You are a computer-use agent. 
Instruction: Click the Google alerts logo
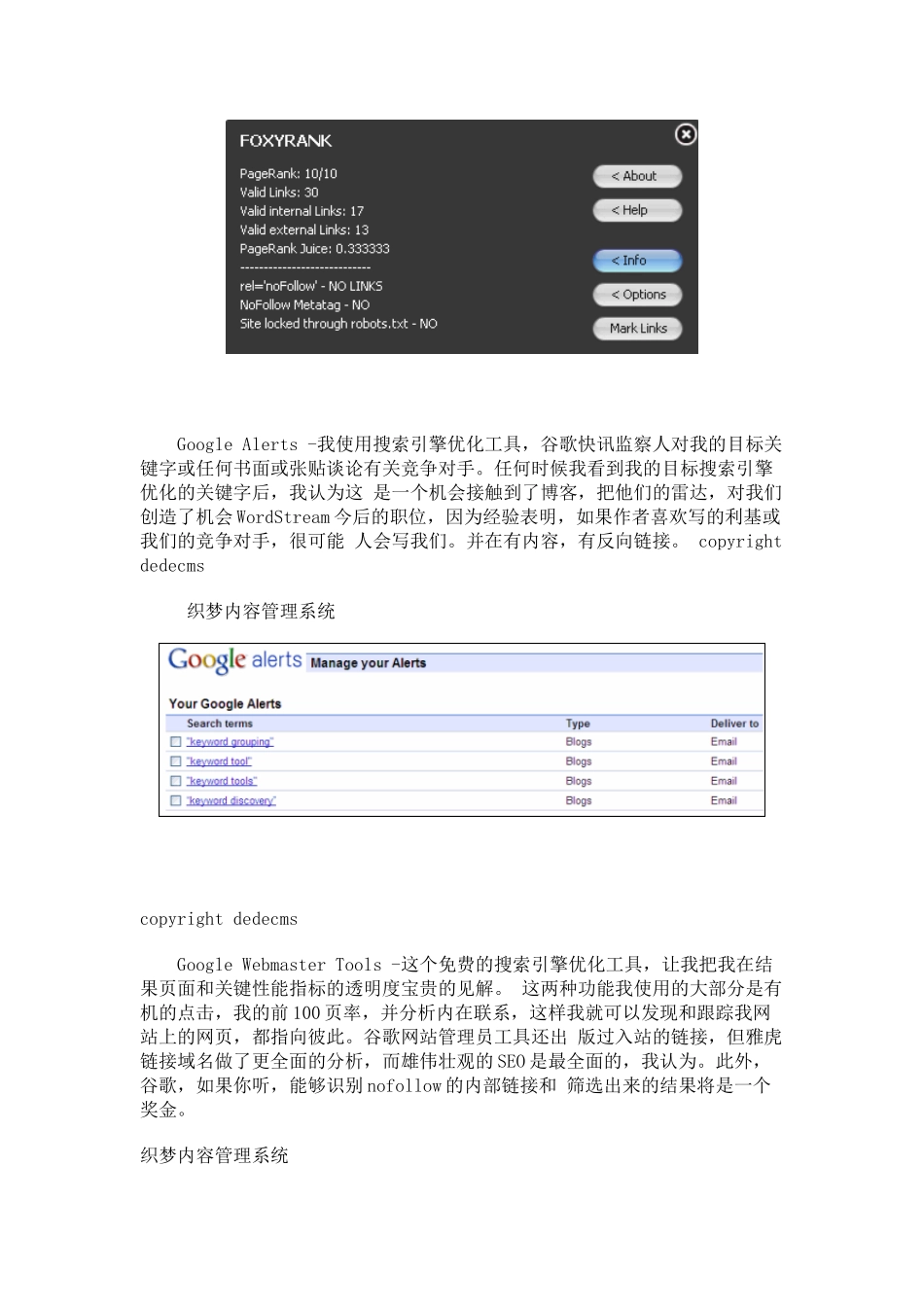tap(235, 660)
